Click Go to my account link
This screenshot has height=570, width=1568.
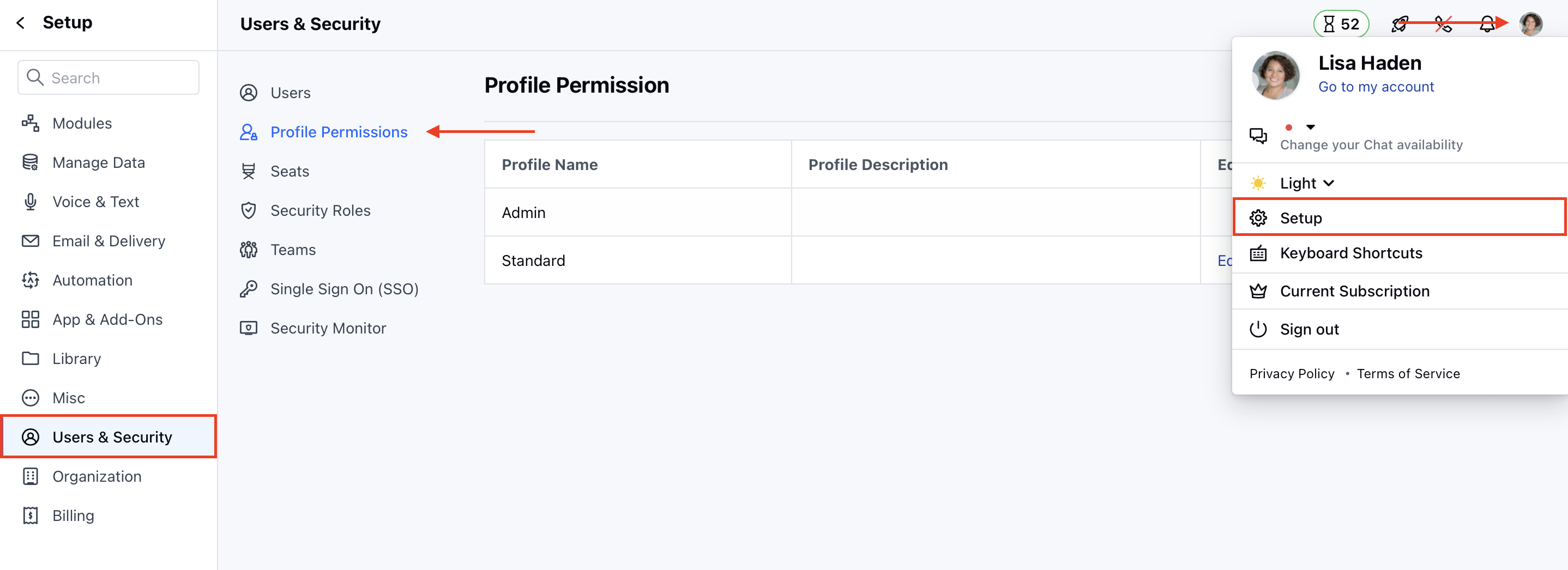point(1376,87)
